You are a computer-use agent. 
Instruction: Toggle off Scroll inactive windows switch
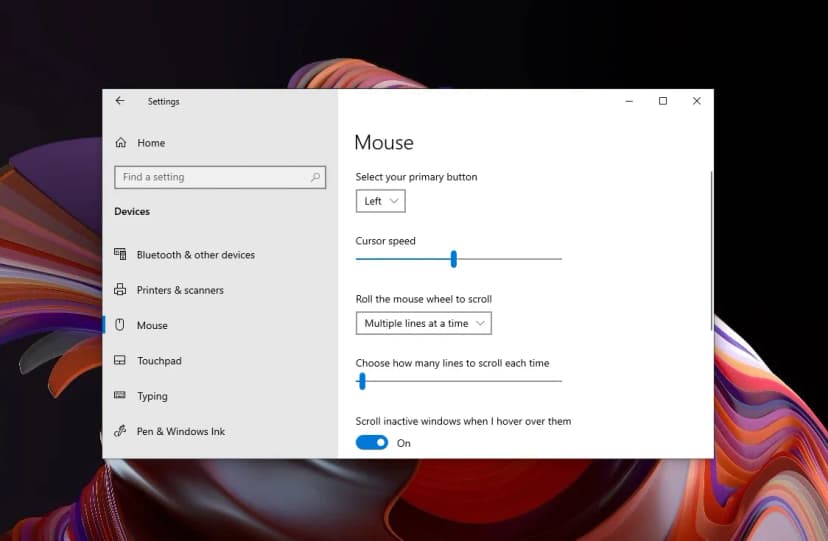(x=372, y=443)
